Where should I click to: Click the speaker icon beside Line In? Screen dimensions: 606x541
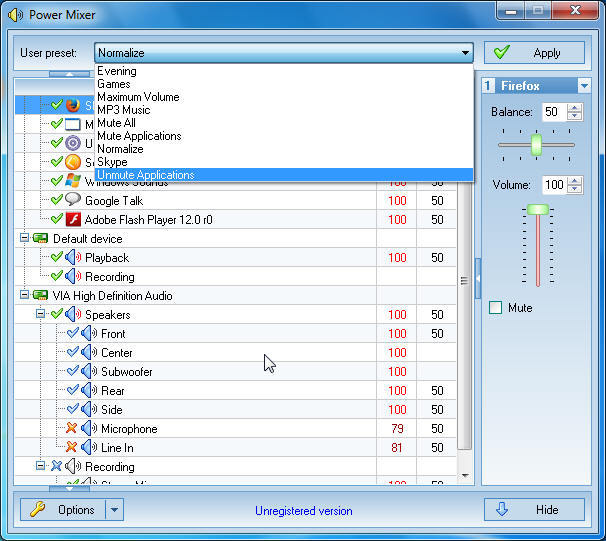pos(89,448)
